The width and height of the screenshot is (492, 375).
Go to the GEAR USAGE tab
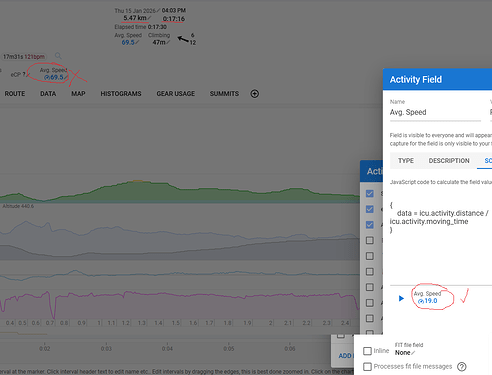click(176, 94)
